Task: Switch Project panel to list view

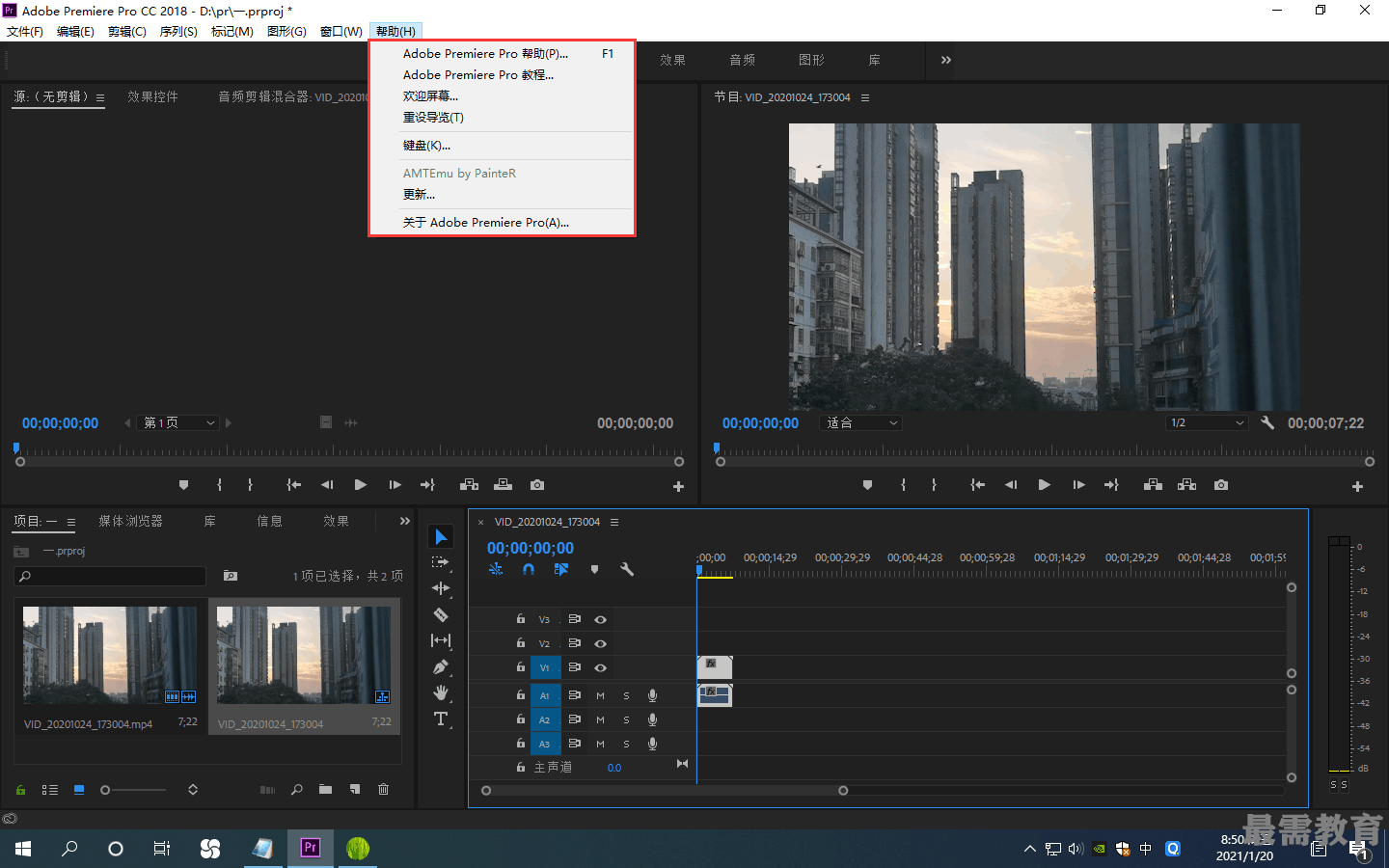Action: pos(50,790)
